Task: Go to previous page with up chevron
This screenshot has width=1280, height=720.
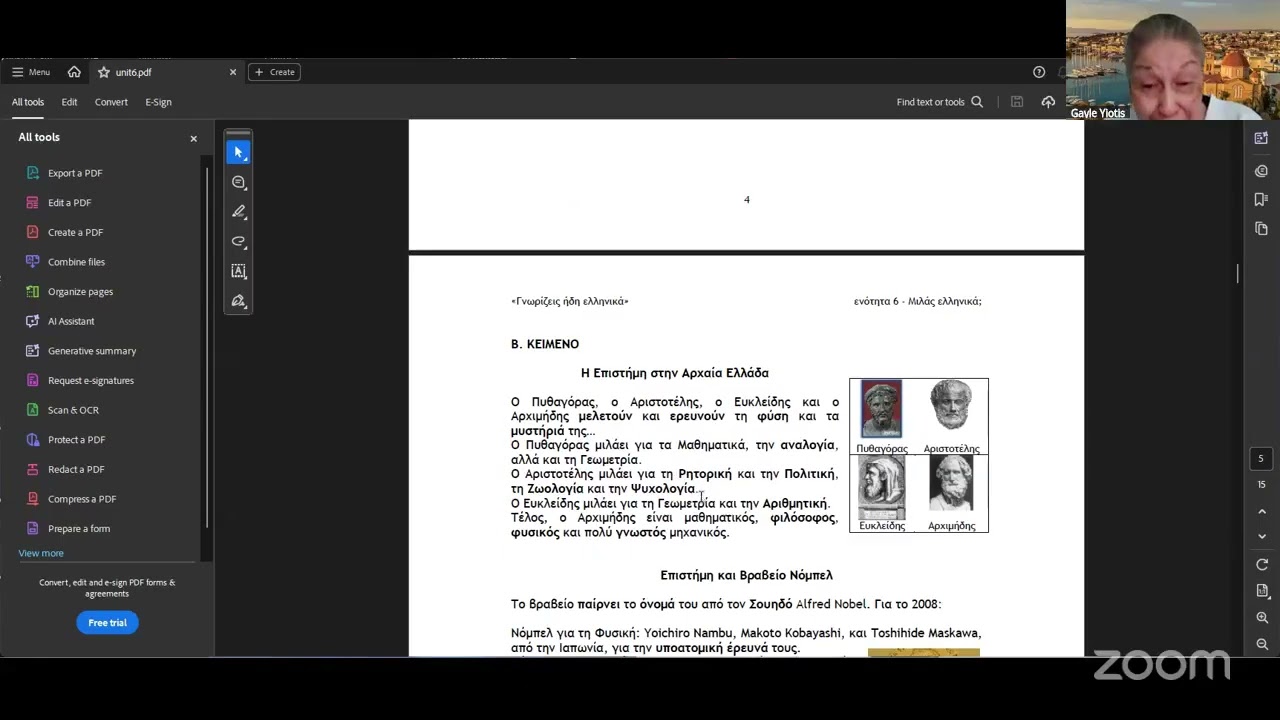Action: coord(1262,512)
